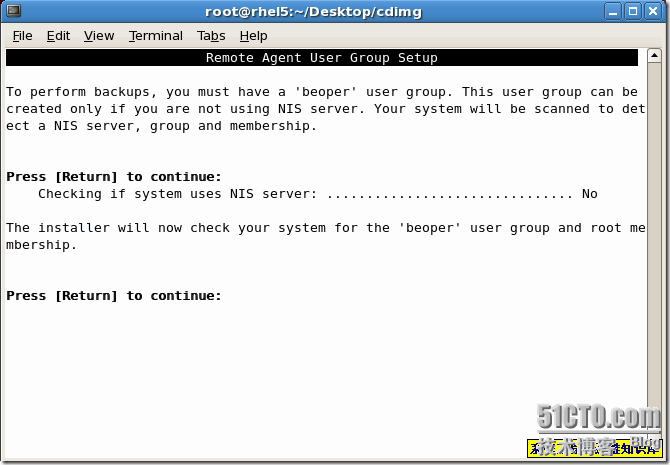Image resolution: width=670 pixels, height=465 pixels.
Task: Click the window title 'root@rhel5:~/Desktop/cdimg'
Action: point(313,12)
